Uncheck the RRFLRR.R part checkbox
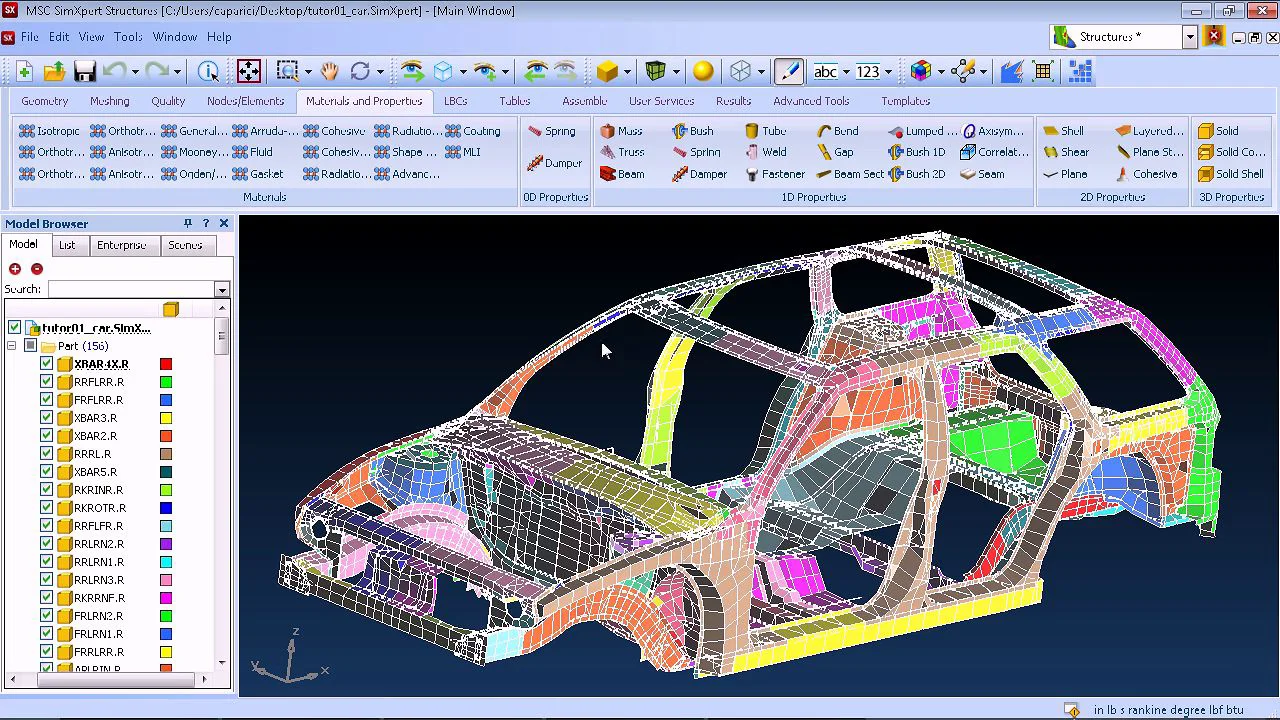Screen dimensions: 1280x720 46,382
